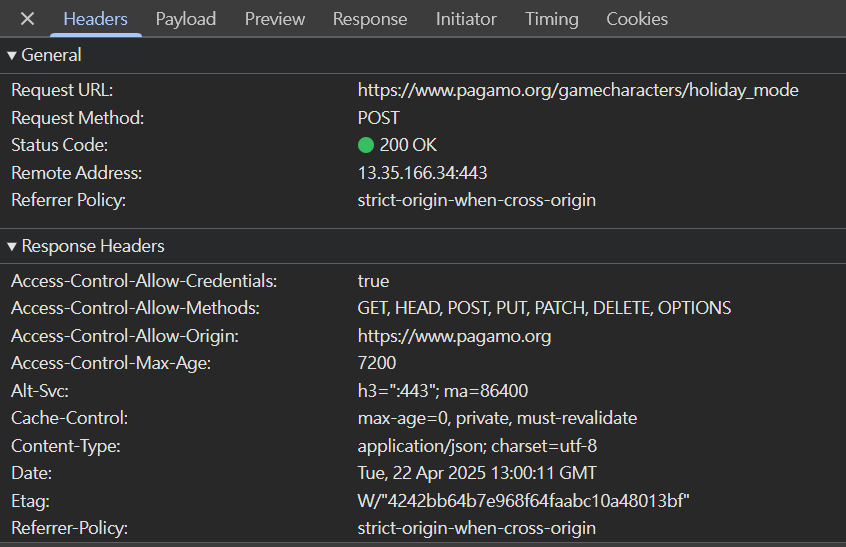Screen dimensions: 846x547
Task: Click the Request URL label
Action: click(x=62, y=90)
